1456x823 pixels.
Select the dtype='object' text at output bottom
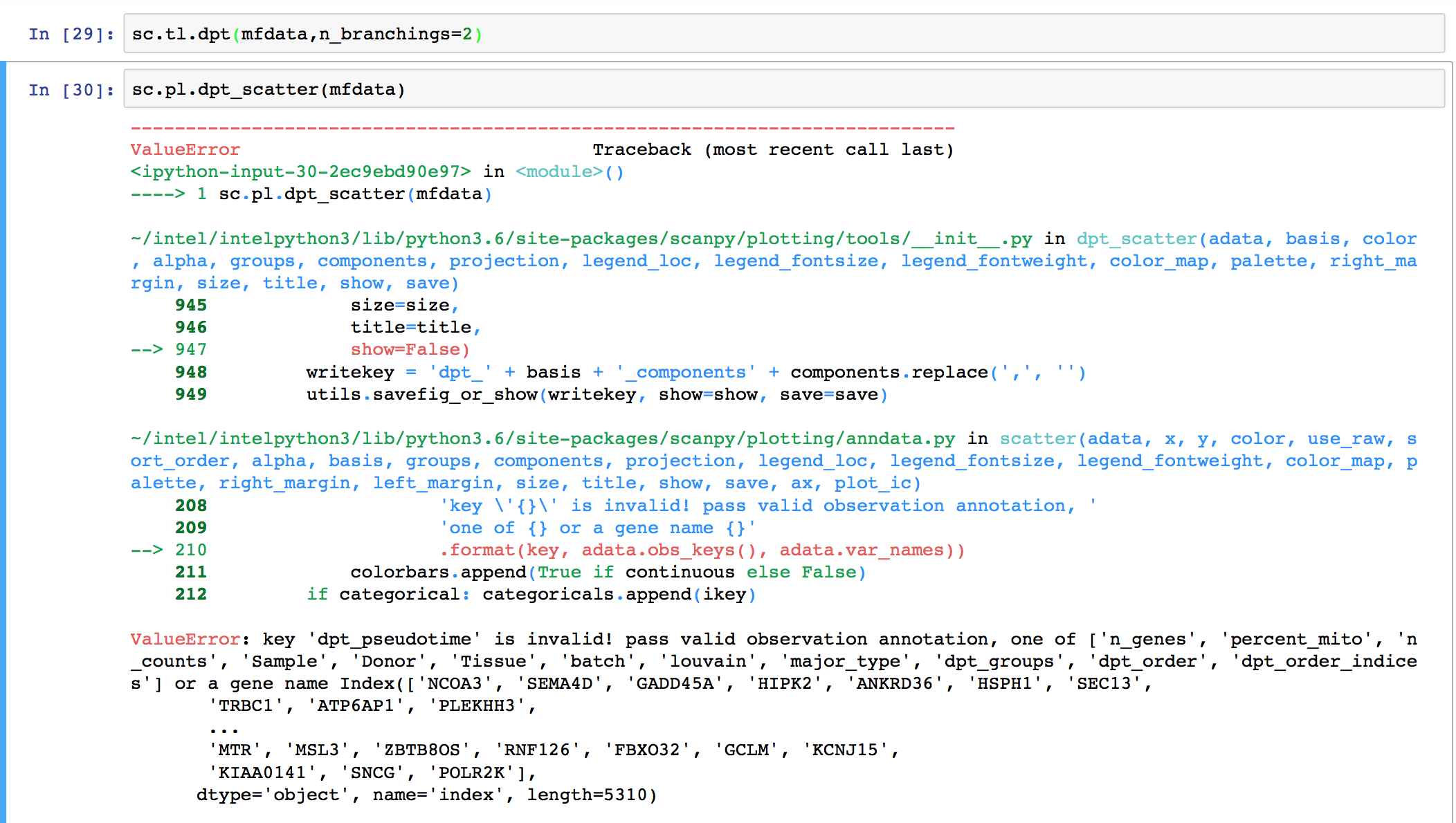[271, 794]
